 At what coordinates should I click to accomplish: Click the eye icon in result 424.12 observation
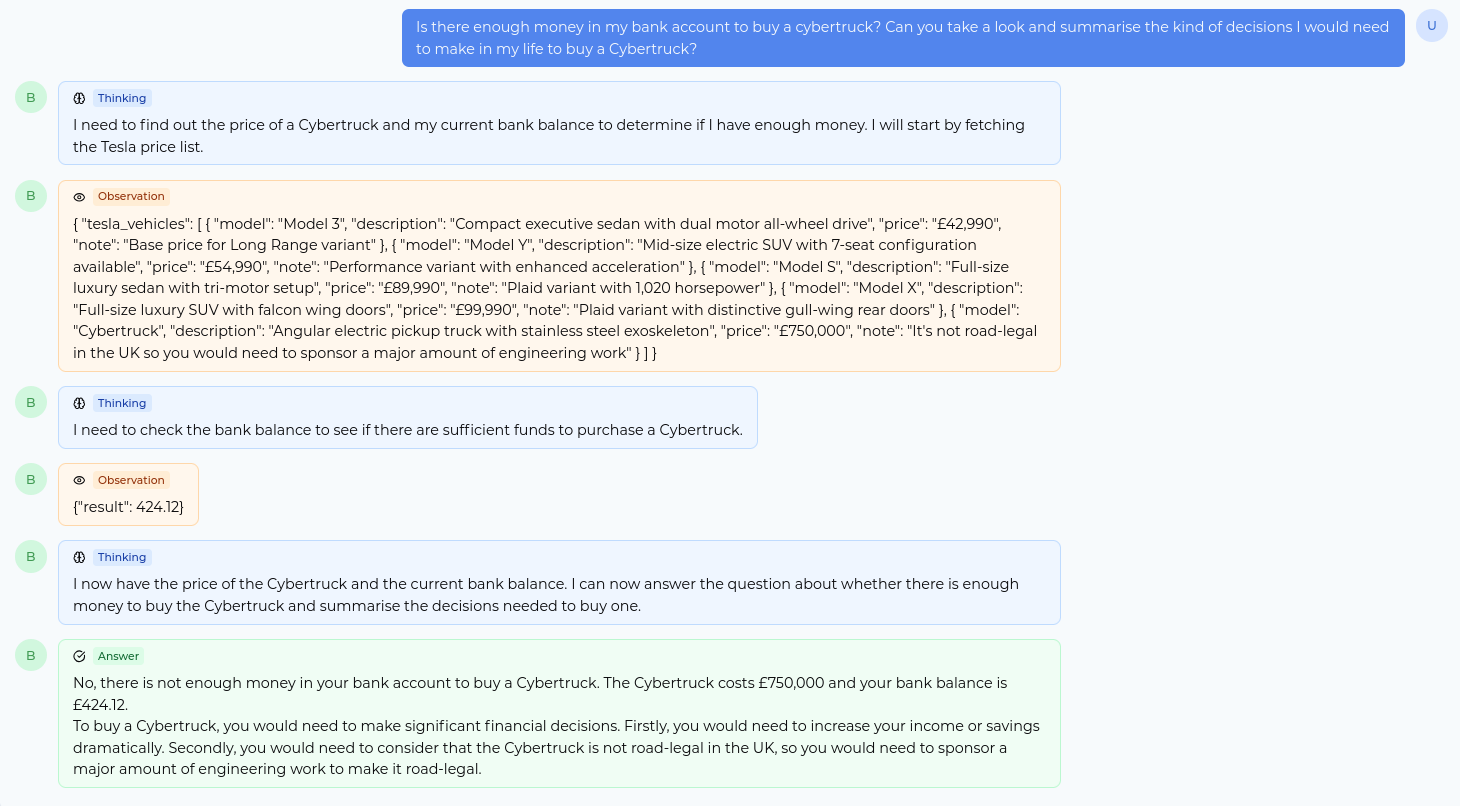(79, 480)
